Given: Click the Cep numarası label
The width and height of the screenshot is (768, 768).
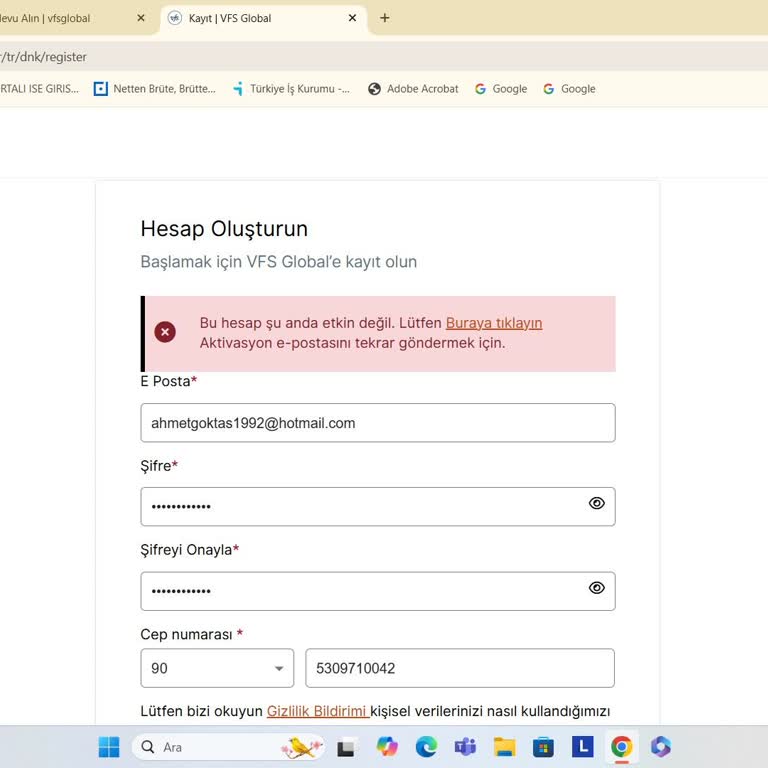Looking at the screenshot, I should 186,634.
